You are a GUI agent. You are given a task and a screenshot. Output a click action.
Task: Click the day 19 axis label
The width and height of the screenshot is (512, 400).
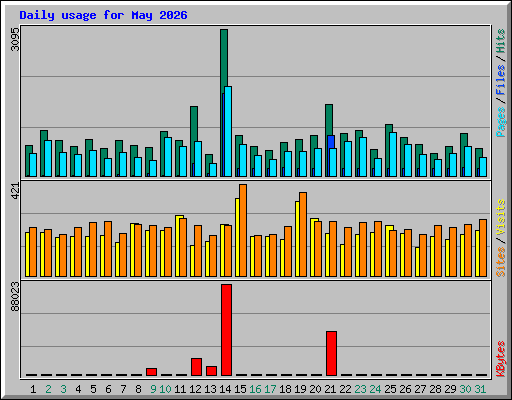tap(300, 389)
